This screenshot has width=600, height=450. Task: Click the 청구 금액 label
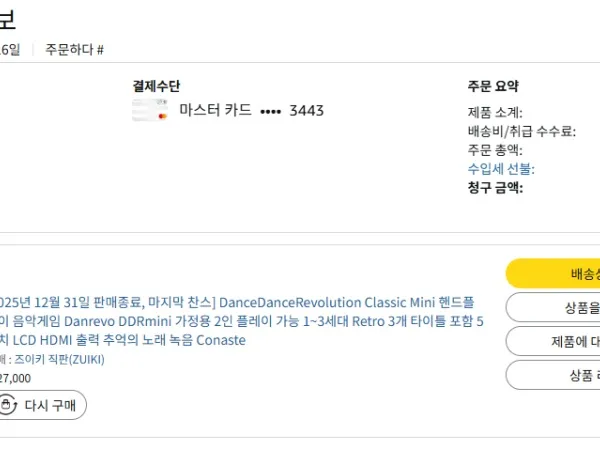[x=495, y=187]
